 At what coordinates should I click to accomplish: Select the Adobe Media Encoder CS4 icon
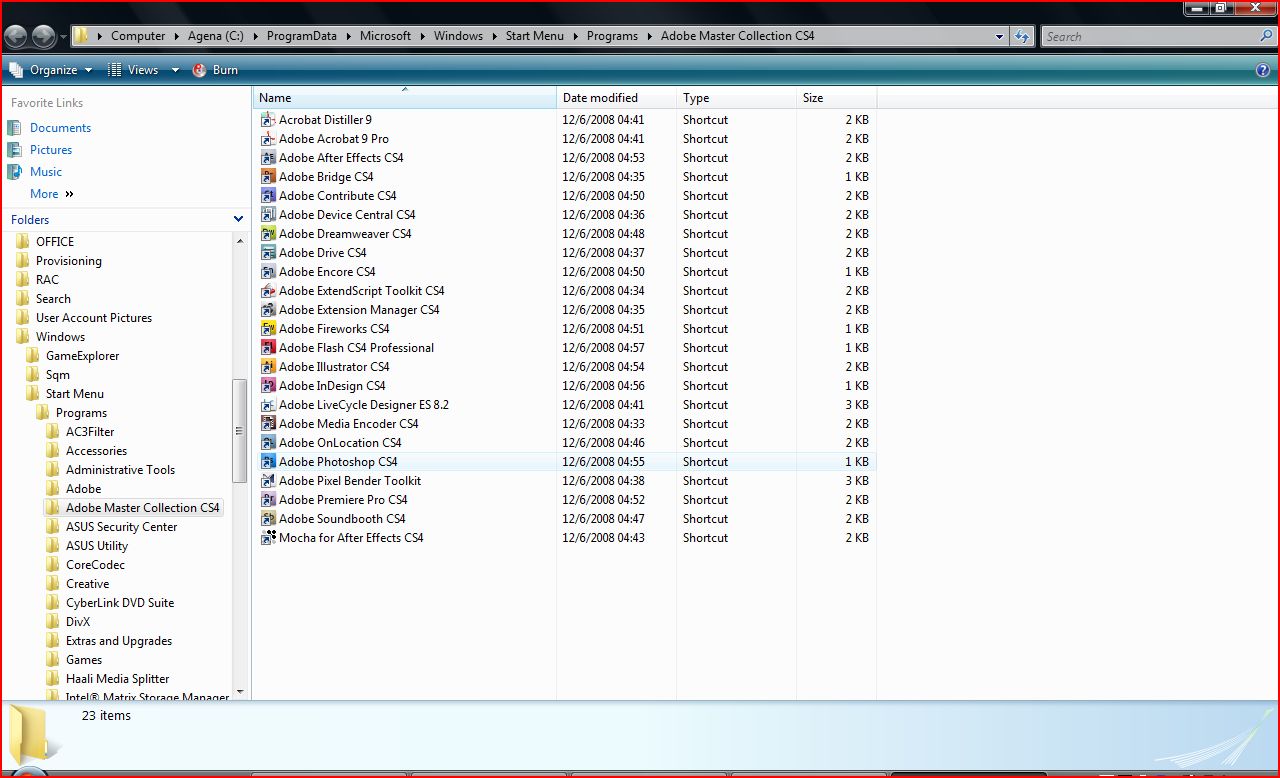point(268,423)
